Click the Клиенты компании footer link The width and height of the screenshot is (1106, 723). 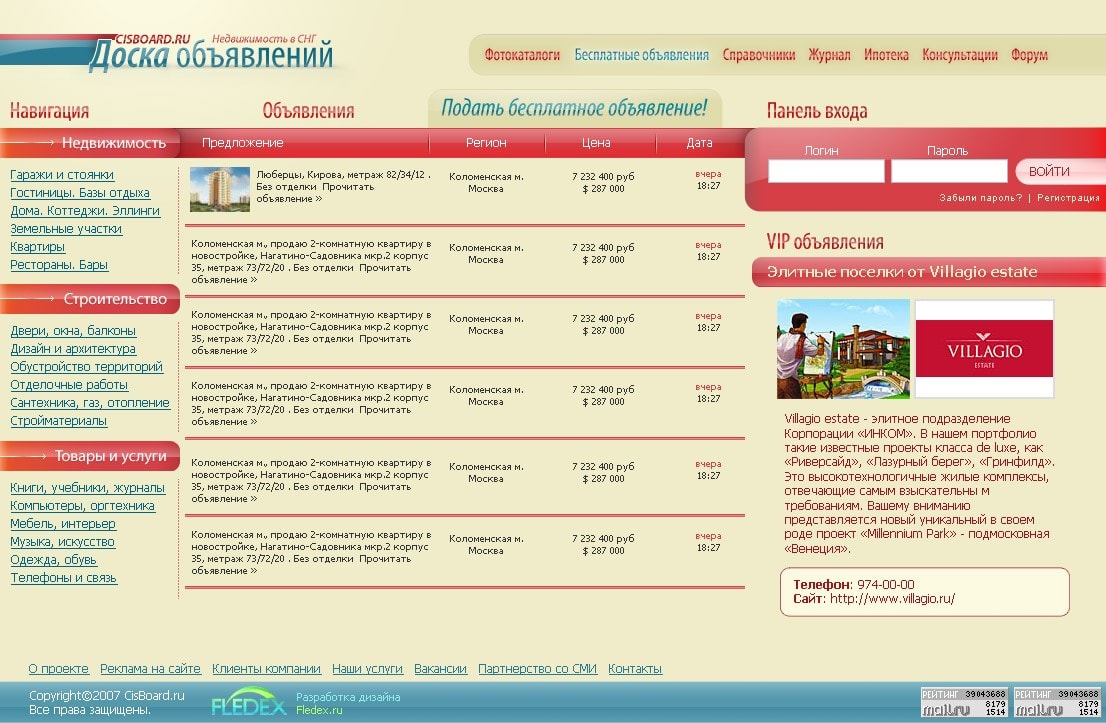267,669
